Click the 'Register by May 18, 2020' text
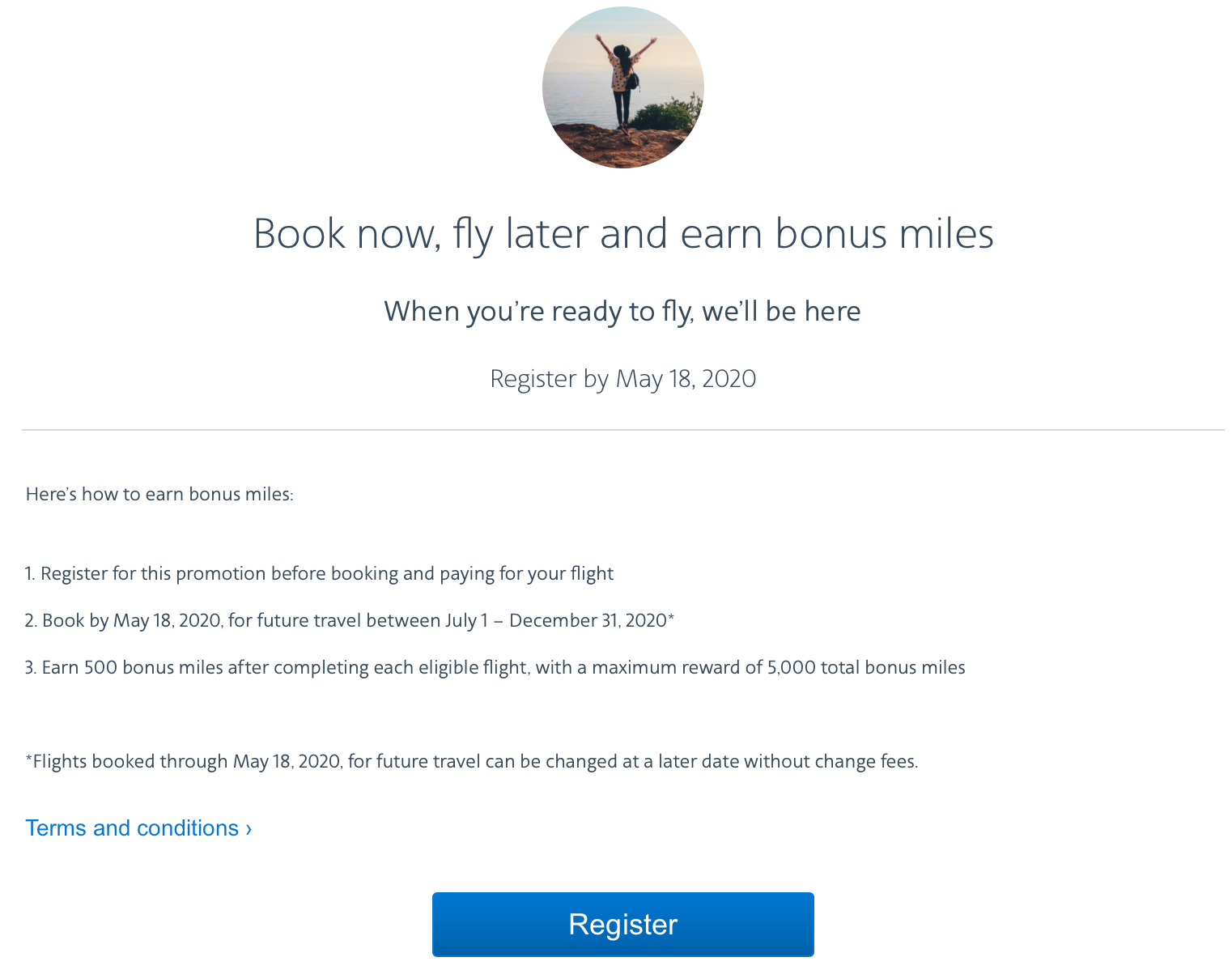The image size is (1232, 970). (x=622, y=378)
